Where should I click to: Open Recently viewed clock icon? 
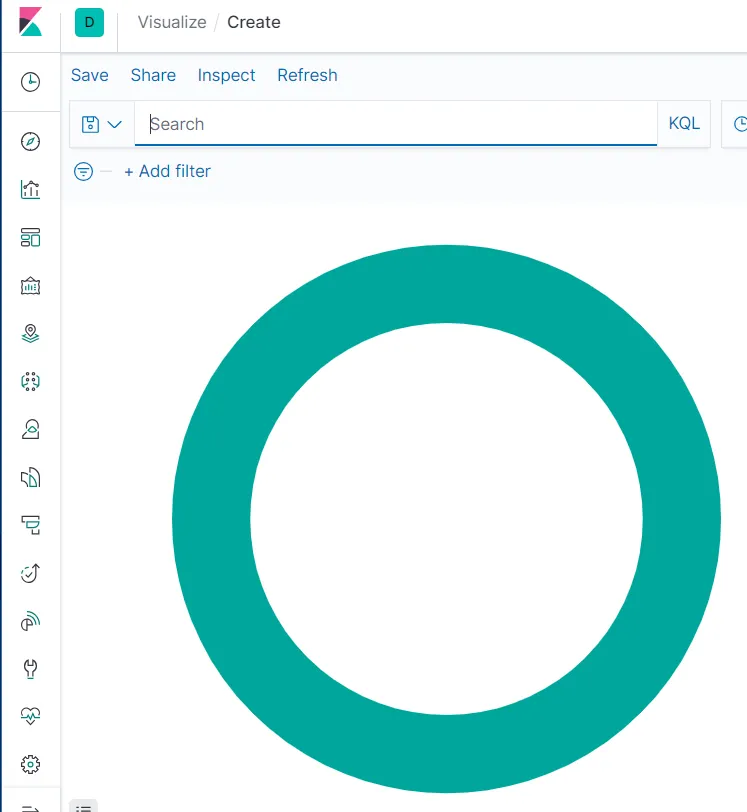click(31, 82)
